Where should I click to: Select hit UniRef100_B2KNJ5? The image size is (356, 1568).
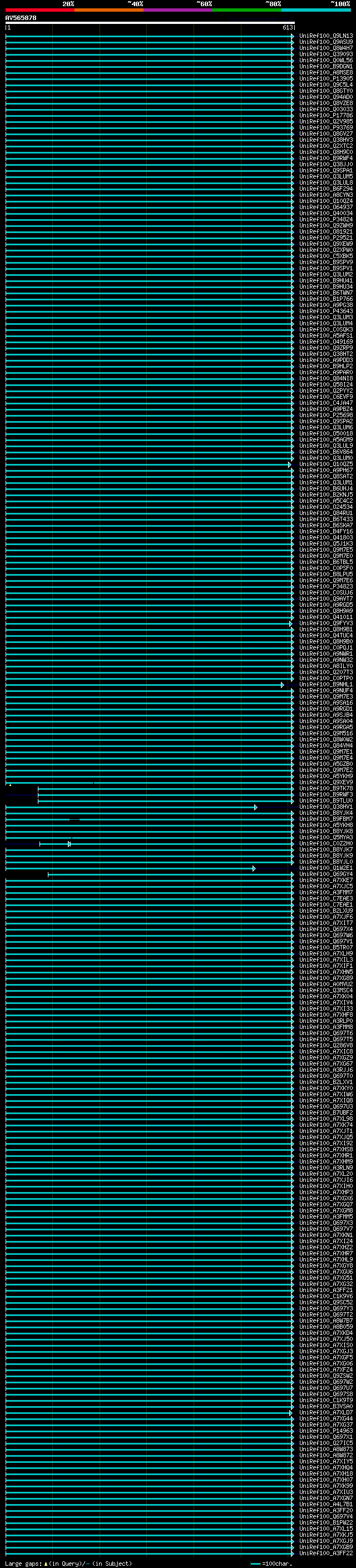click(x=326, y=495)
